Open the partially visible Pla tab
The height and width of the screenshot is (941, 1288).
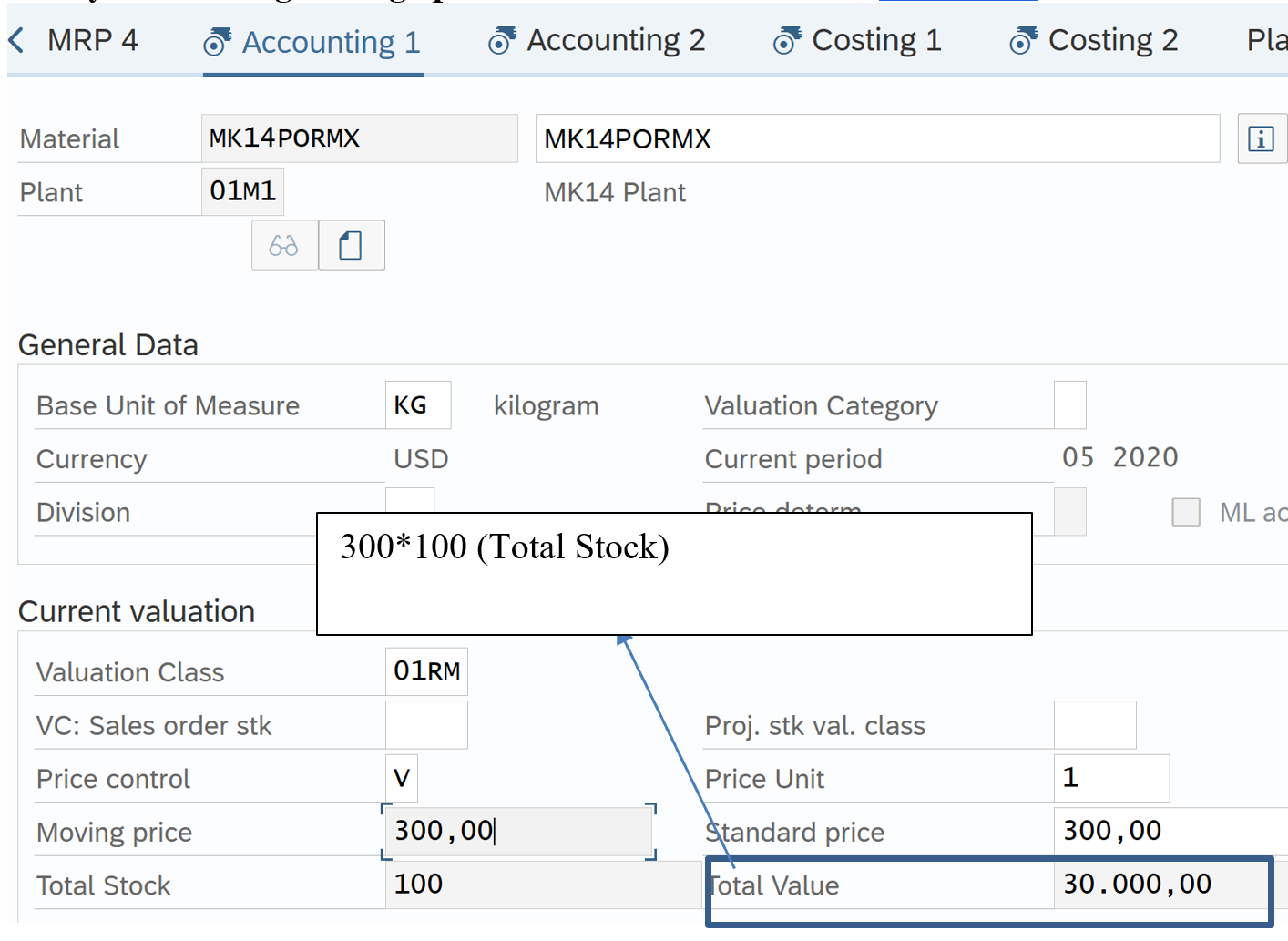click(x=1265, y=40)
